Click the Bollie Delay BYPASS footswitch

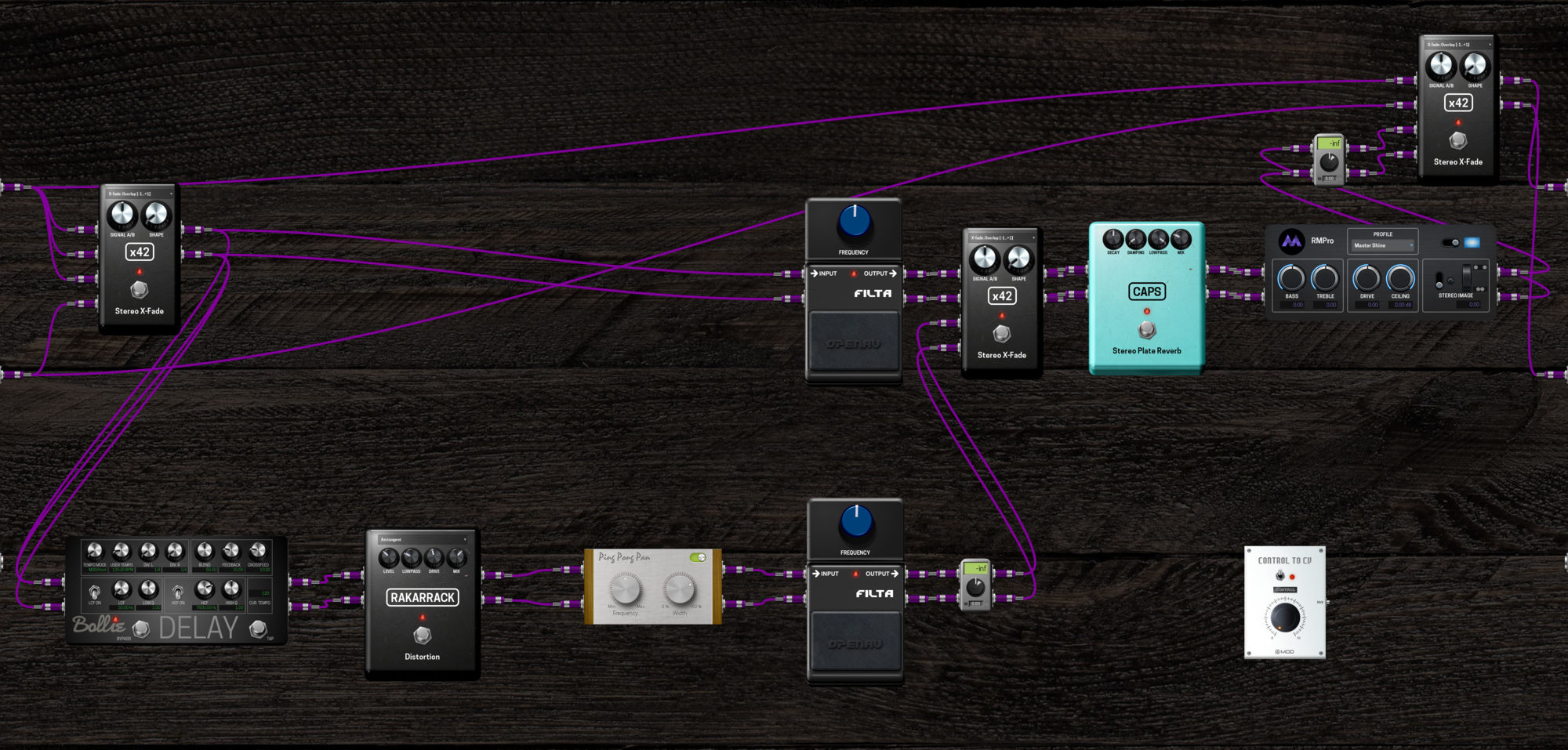[141, 629]
